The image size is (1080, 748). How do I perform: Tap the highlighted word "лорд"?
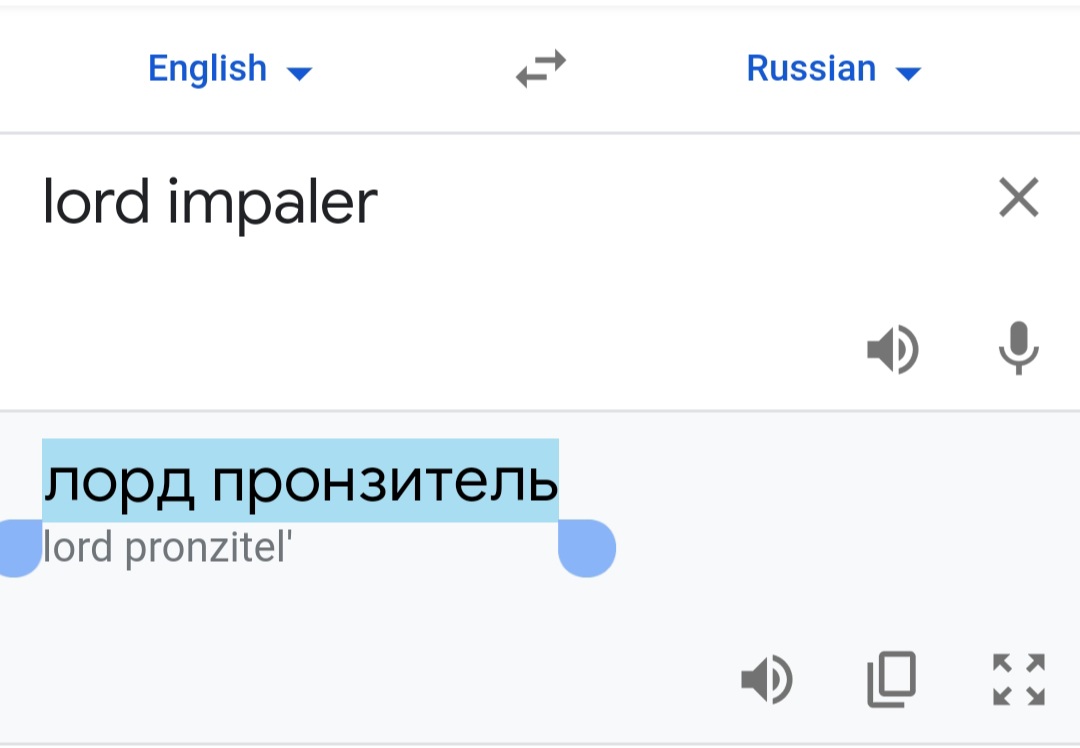click(118, 482)
